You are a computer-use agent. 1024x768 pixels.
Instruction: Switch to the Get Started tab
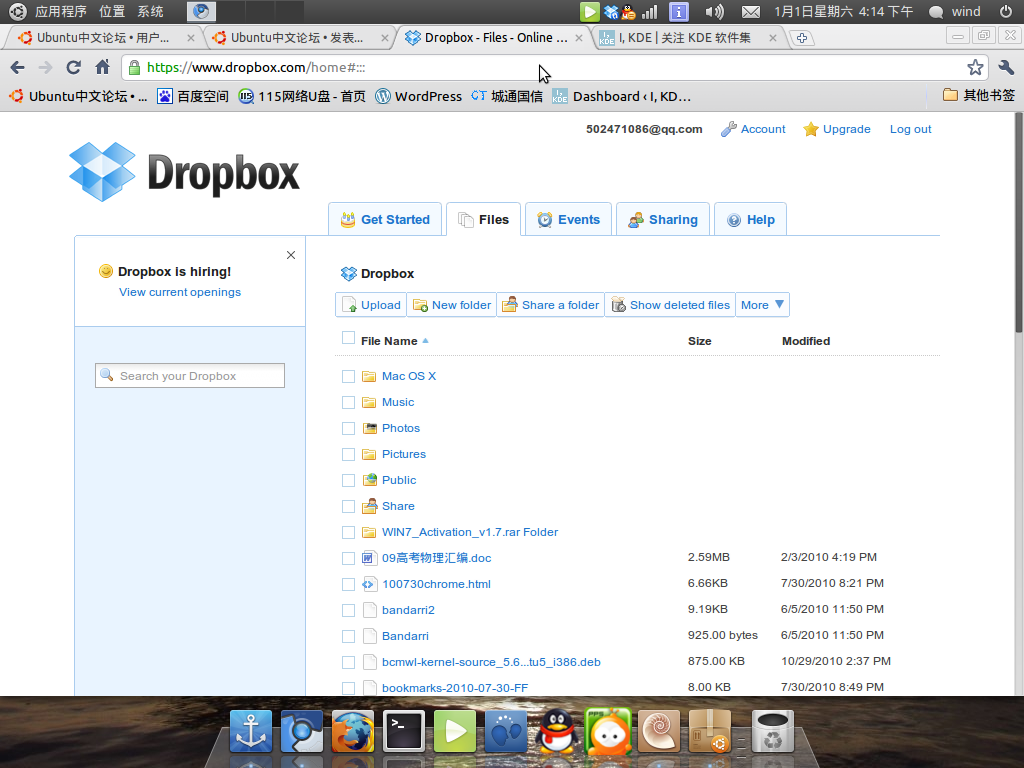(x=385, y=219)
